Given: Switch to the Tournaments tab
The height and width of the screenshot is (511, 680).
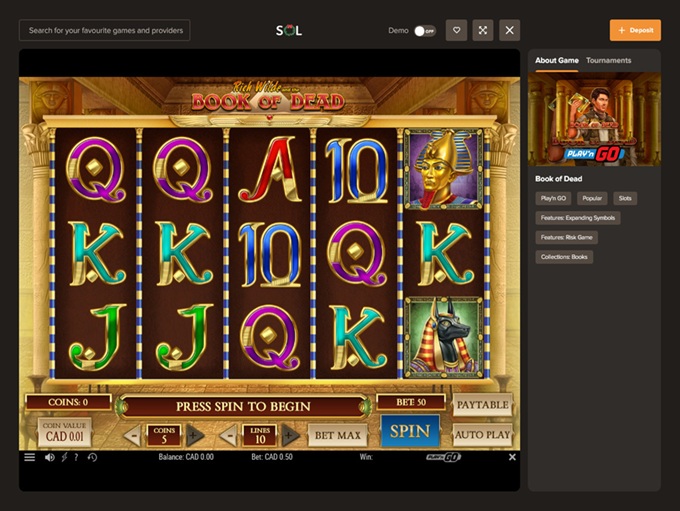Looking at the screenshot, I should point(608,60).
